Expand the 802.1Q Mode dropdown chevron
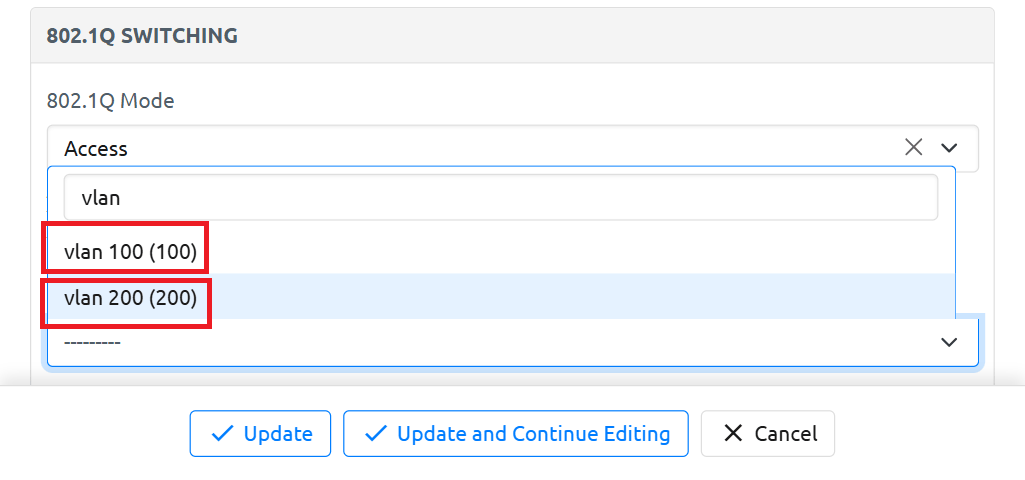The width and height of the screenshot is (1025, 480). point(949,148)
